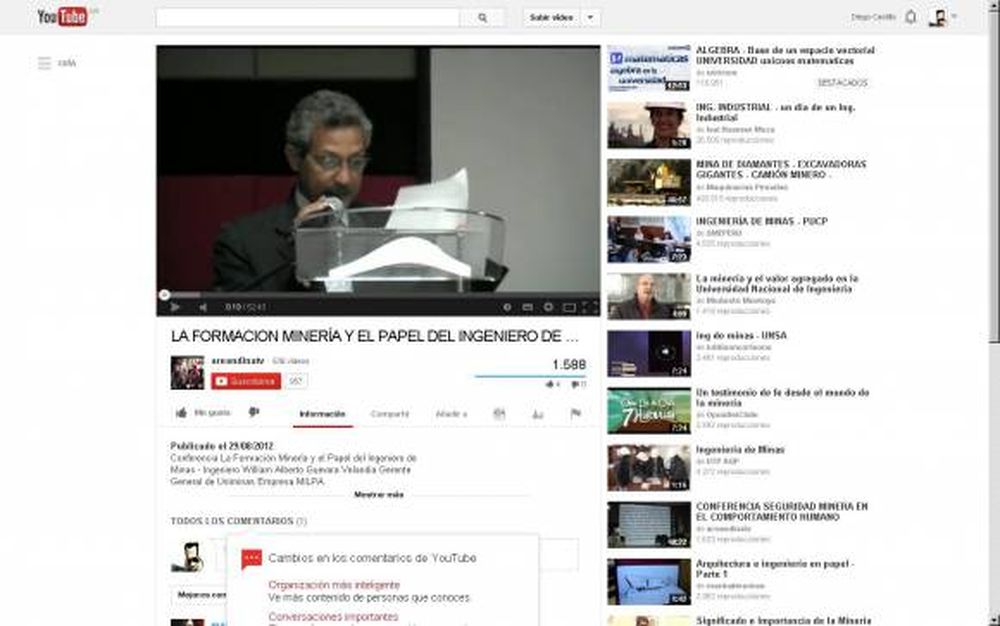Viewport: 1000px width, 626px height.
Task: Switch to the Compartir tab
Action: [390, 413]
